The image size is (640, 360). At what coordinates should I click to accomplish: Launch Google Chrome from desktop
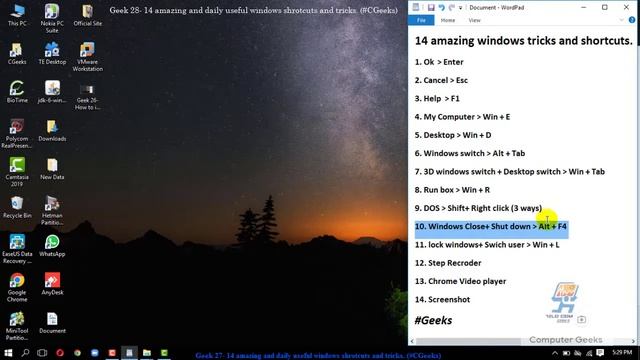[x=17, y=287]
